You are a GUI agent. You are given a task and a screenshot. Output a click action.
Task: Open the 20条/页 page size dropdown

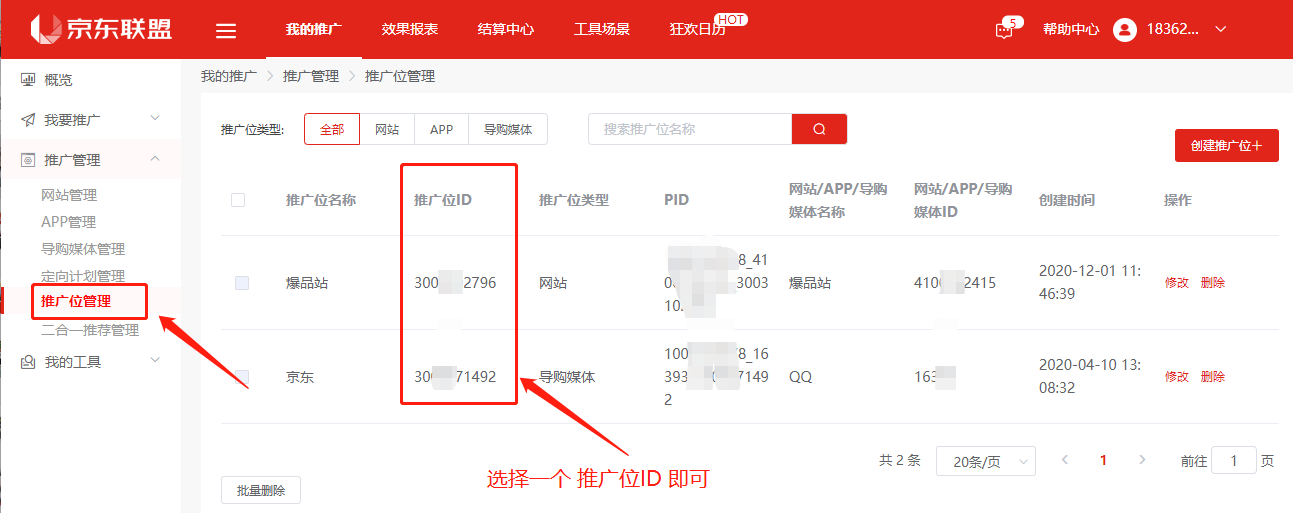pos(986,462)
